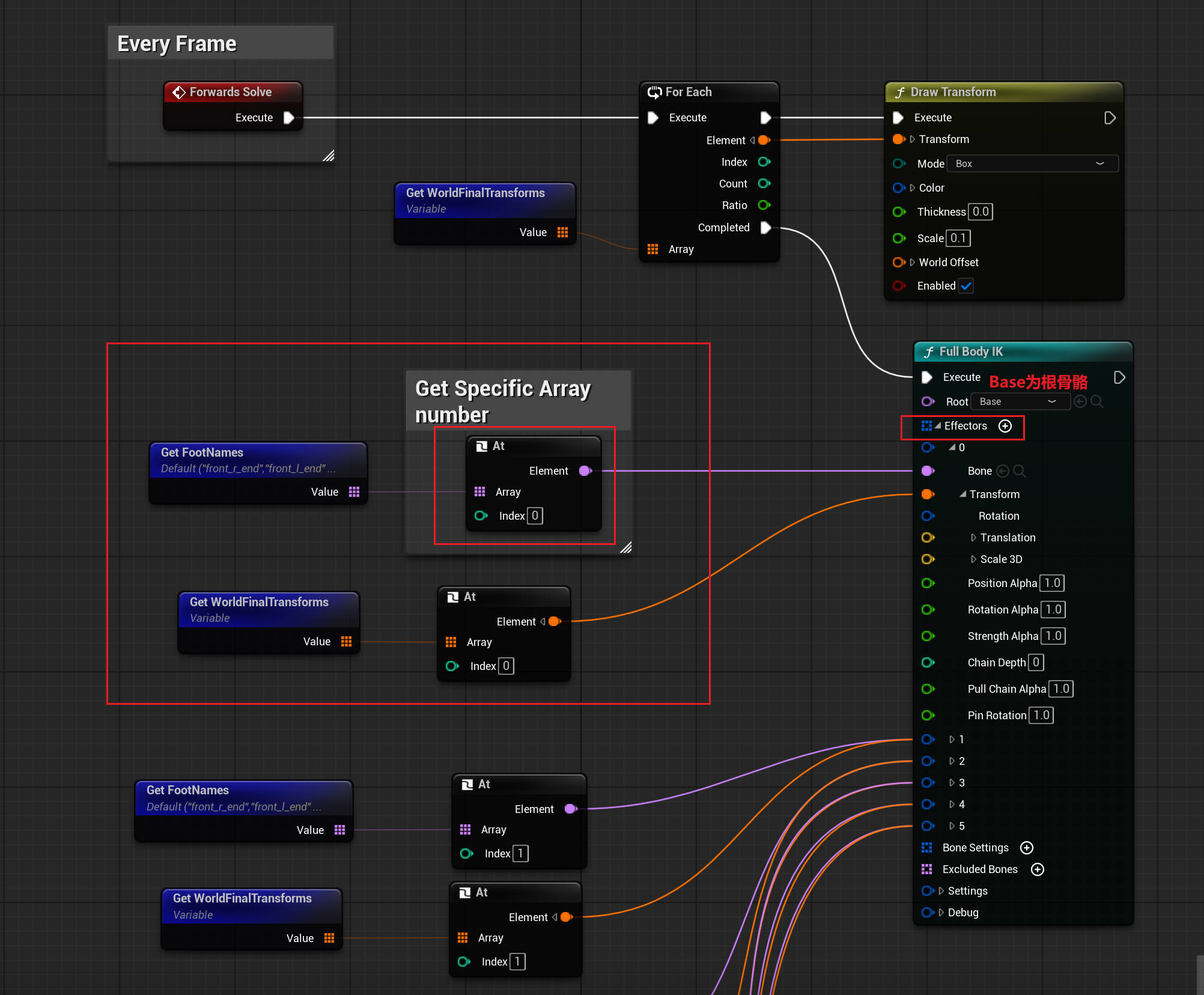Add an Excluded Bones entry with plus icon

[x=1038, y=869]
